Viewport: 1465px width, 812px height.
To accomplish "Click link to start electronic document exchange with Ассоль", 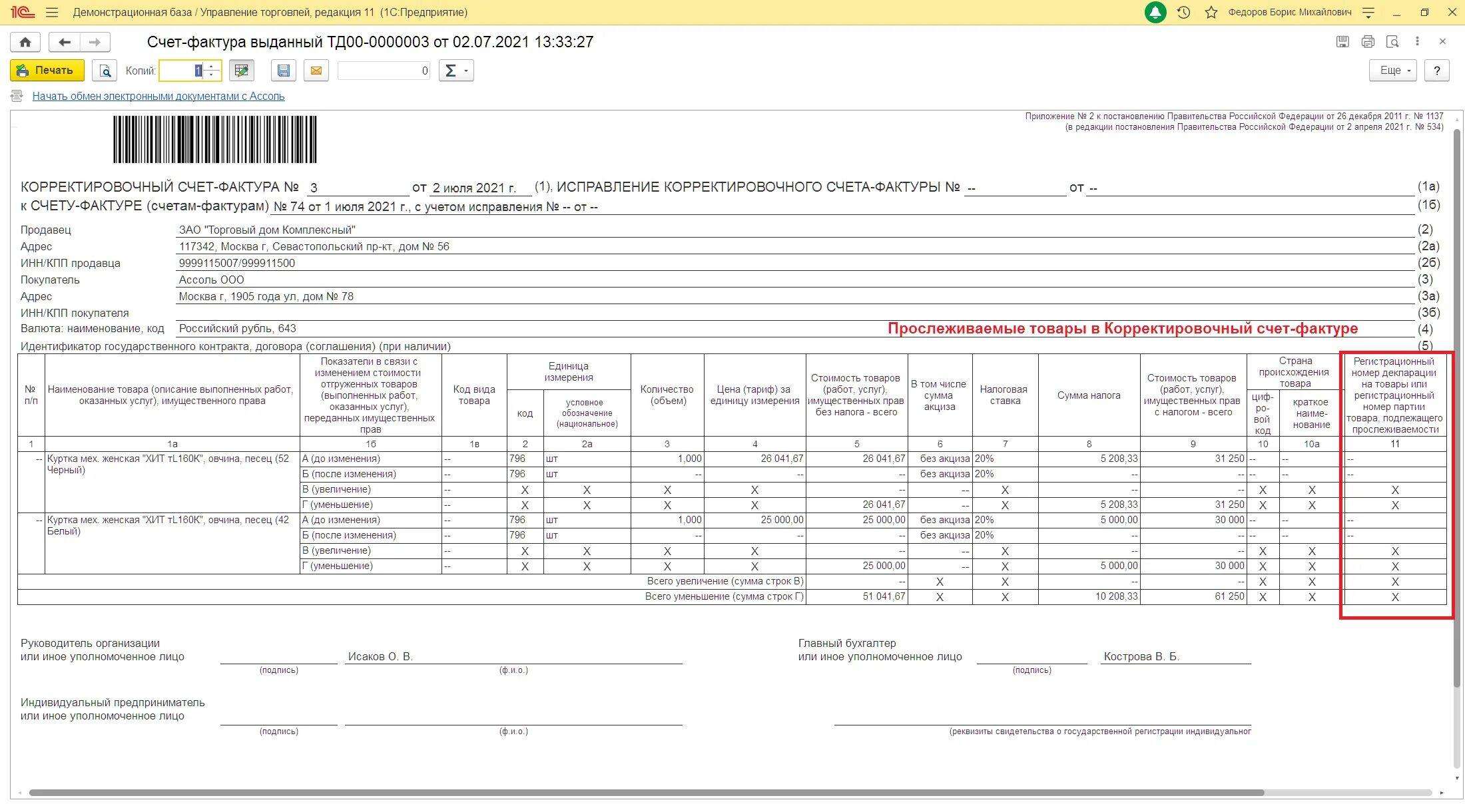I will pyautogui.click(x=158, y=97).
